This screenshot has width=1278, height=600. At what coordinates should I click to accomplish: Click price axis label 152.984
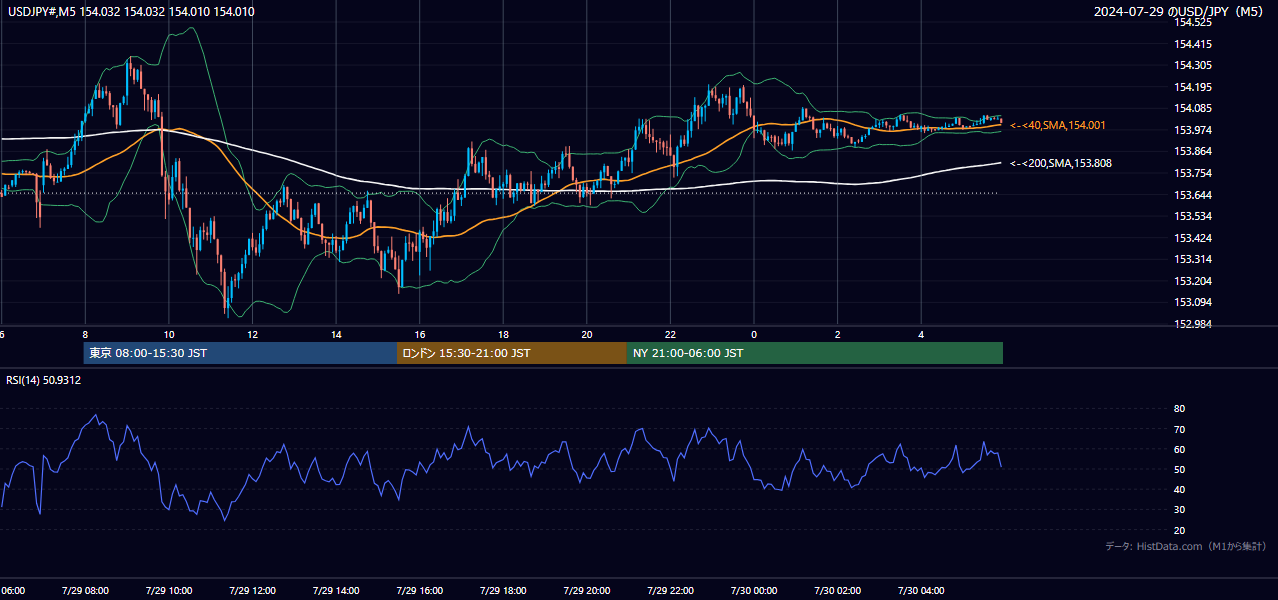tap(1193, 324)
